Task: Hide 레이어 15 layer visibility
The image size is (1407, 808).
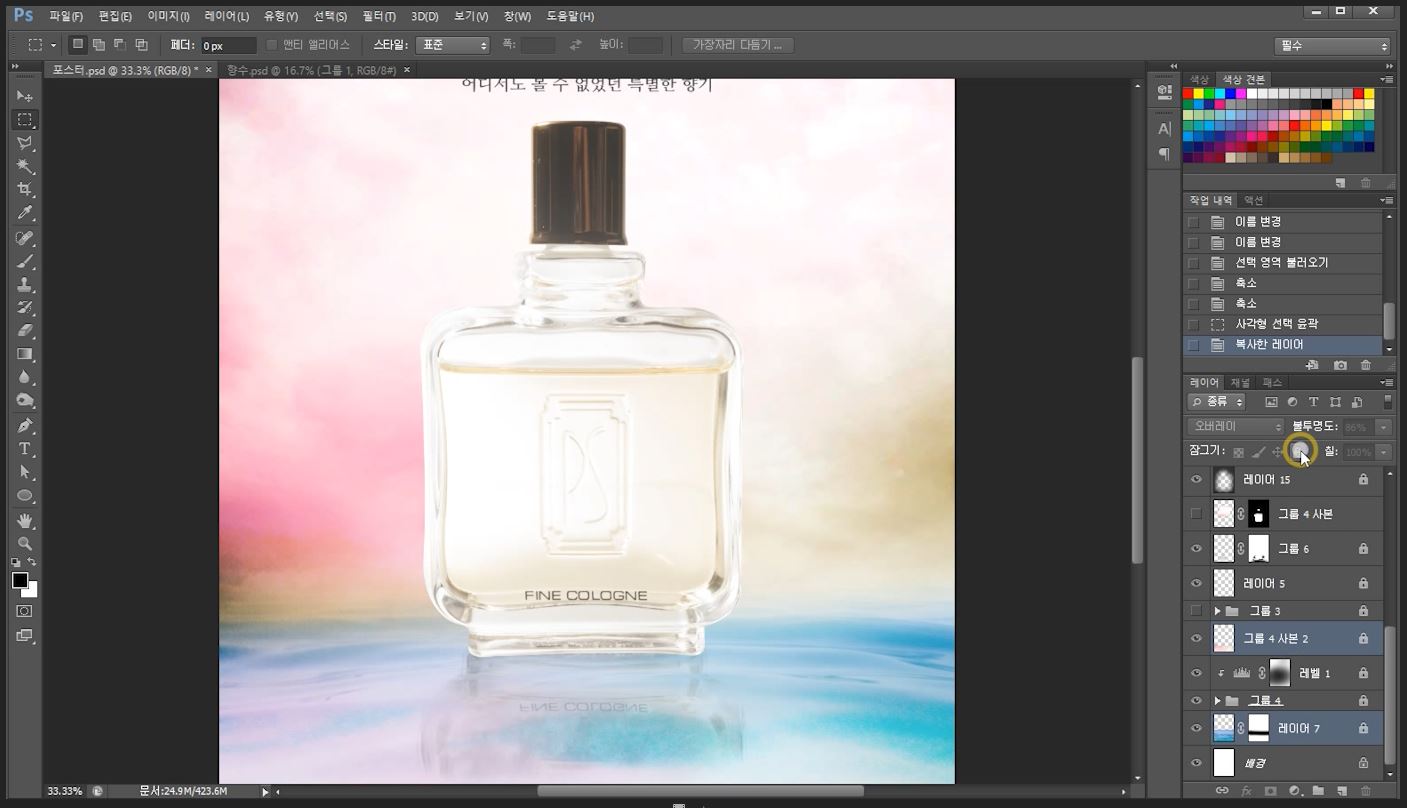Action: (1196, 480)
